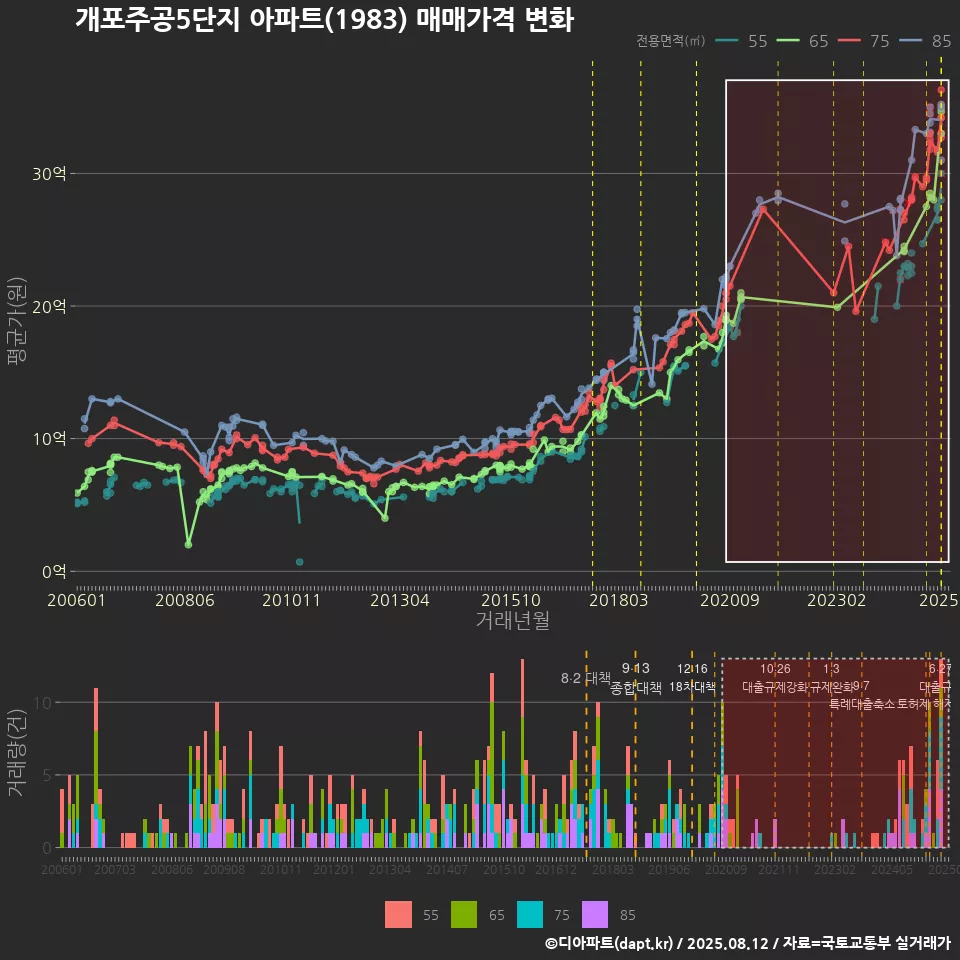Click the 202405 label on volume chart axis

tap(891, 869)
